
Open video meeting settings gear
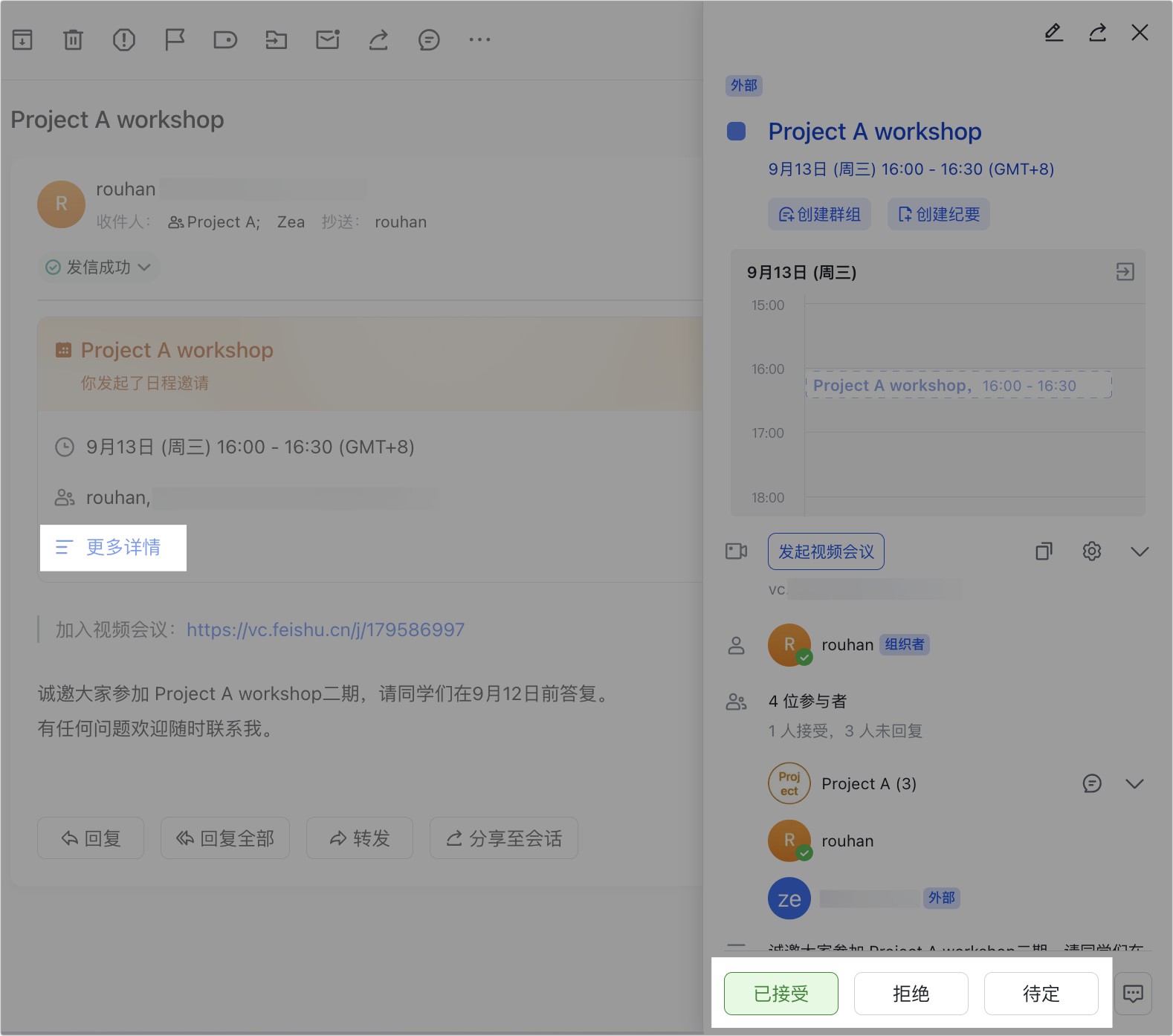(1091, 551)
